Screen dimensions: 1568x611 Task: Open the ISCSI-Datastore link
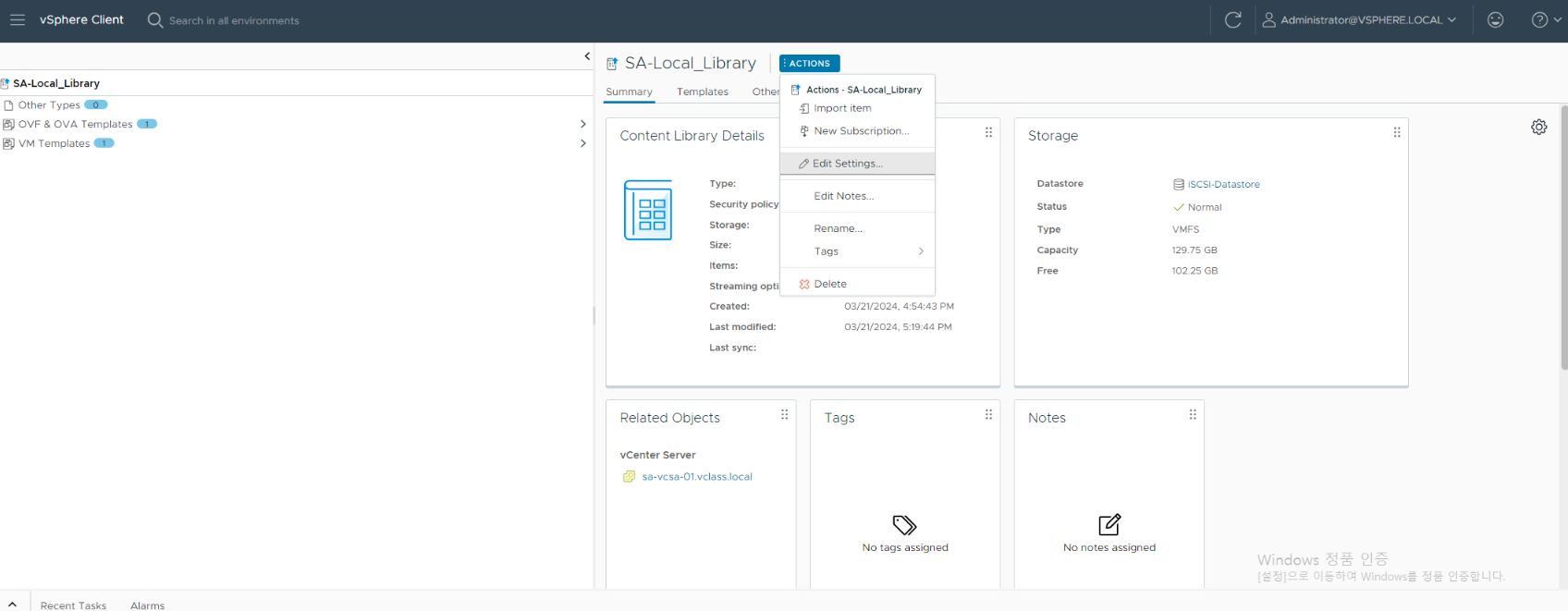[1223, 185]
